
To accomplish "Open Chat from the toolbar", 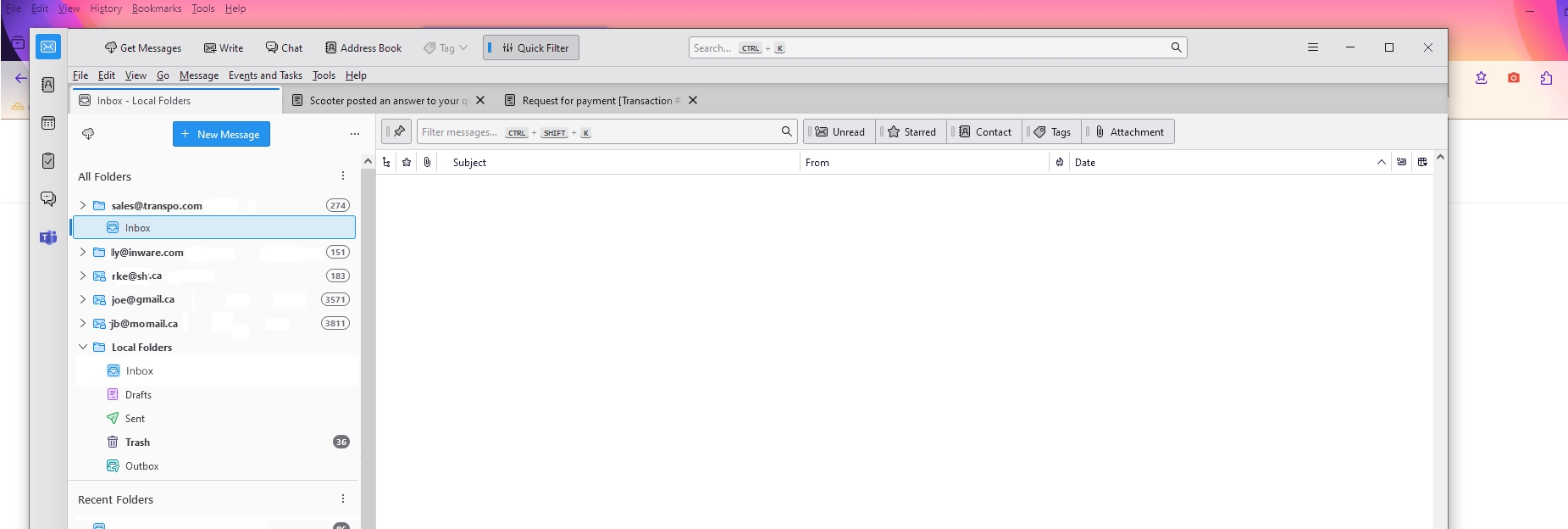I will tap(284, 48).
